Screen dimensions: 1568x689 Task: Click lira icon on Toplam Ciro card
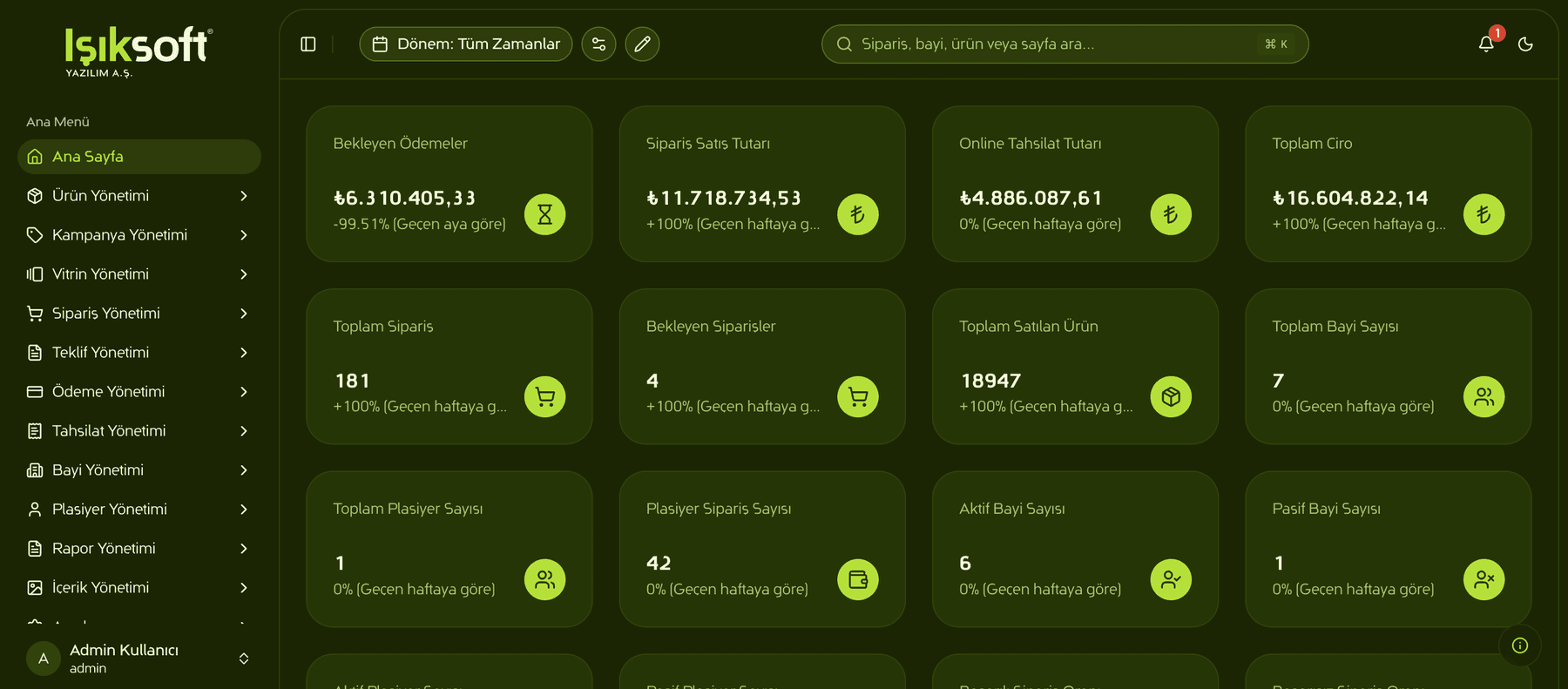(x=1484, y=214)
